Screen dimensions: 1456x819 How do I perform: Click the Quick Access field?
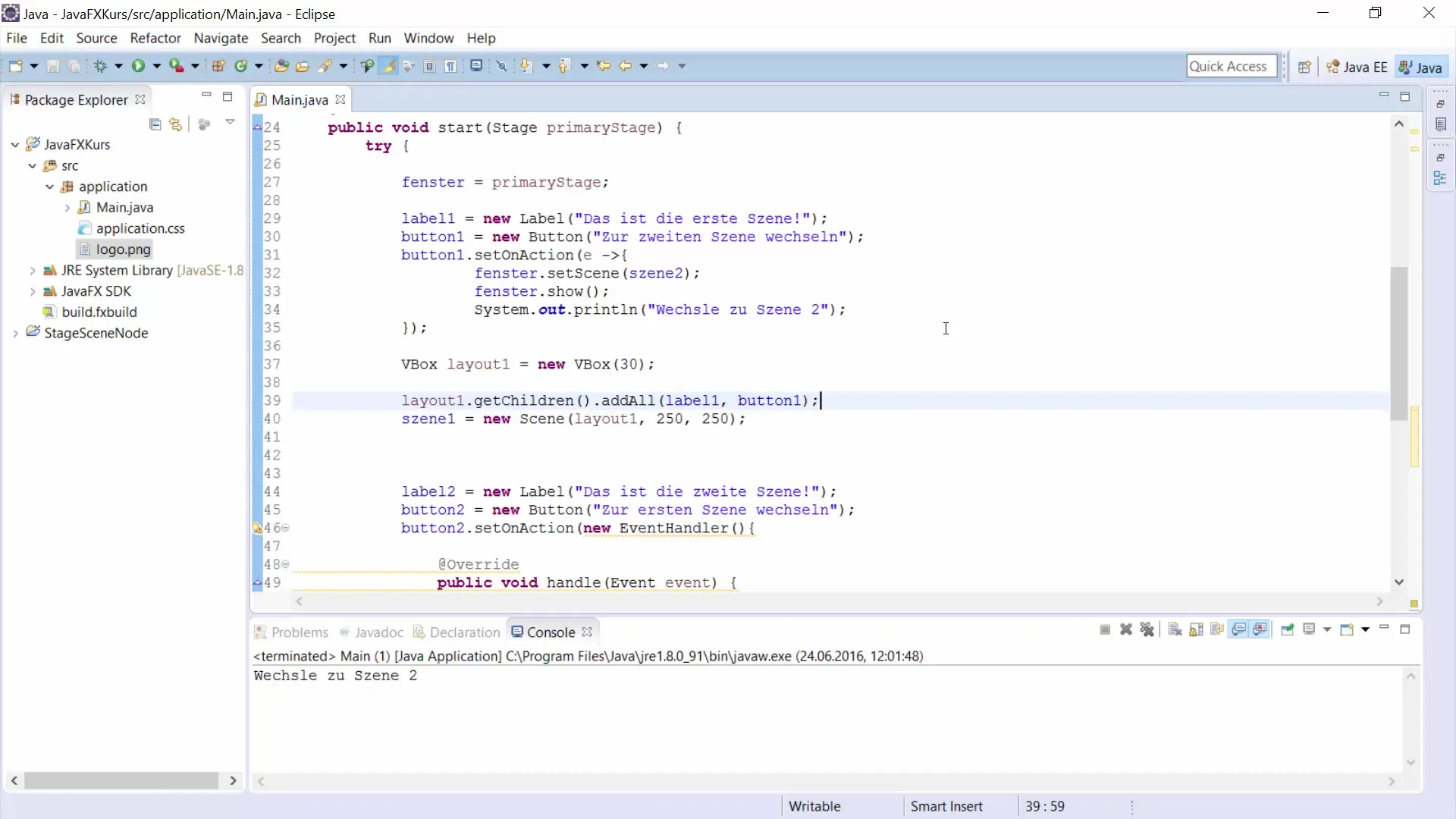pos(1232,66)
